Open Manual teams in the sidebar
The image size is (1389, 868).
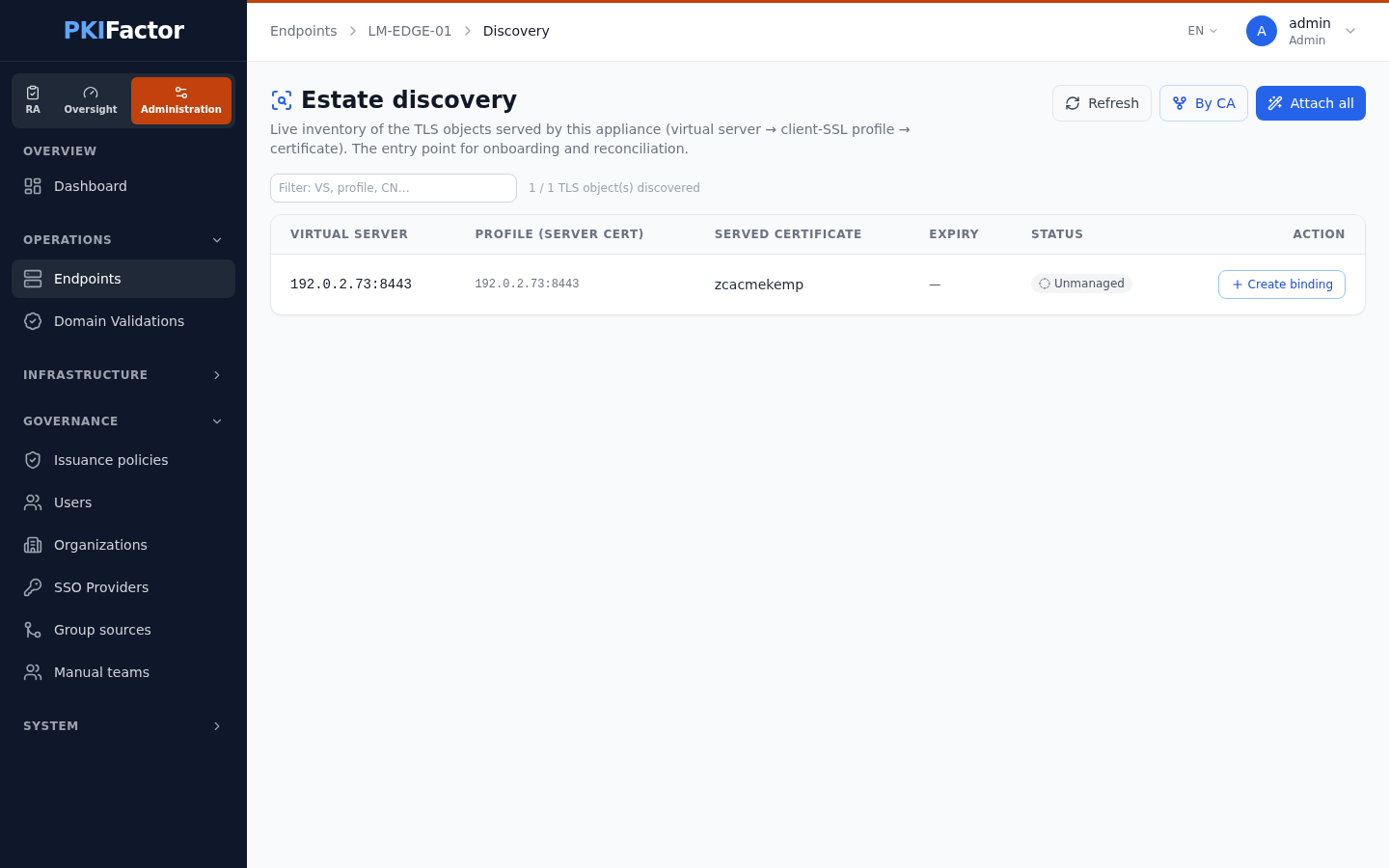click(x=123, y=672)
